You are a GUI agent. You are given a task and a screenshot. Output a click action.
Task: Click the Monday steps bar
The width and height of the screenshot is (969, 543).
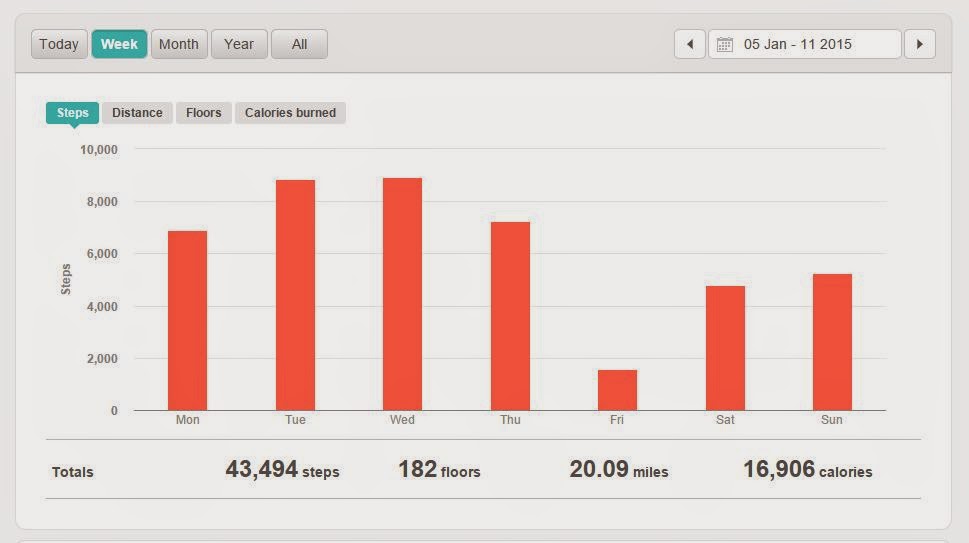pyautogui.click(x=187, y=321)
